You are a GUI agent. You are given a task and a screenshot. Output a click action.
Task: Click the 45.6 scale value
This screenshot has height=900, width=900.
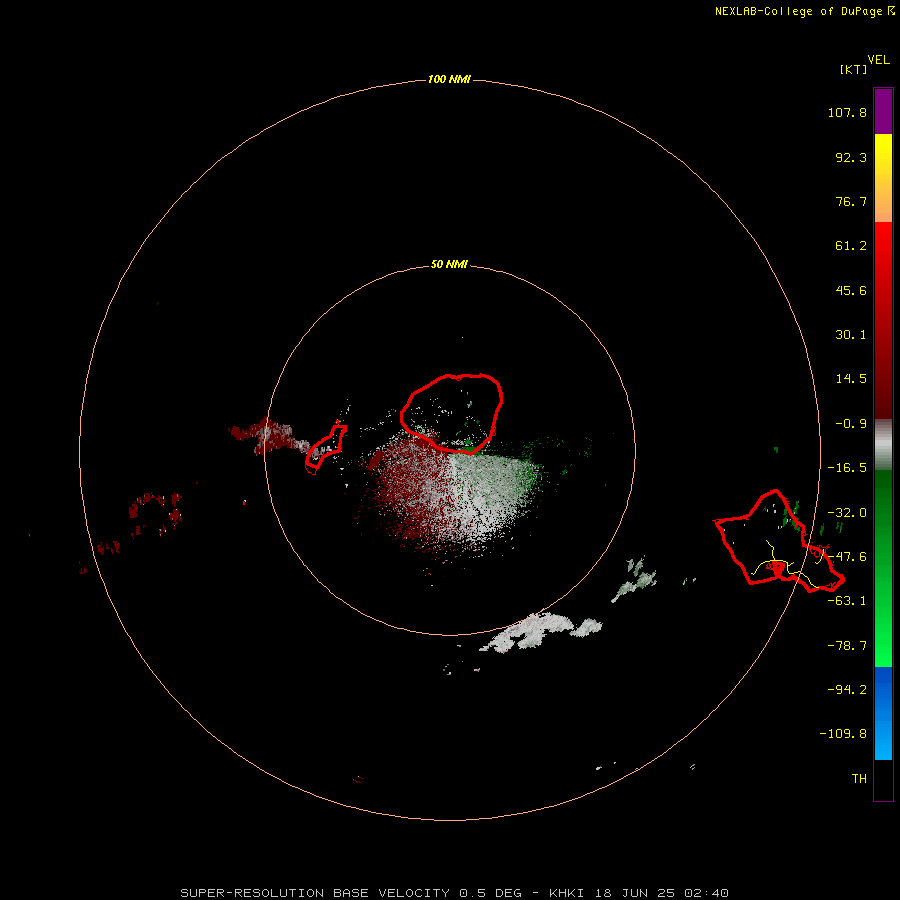coord(851,290)
